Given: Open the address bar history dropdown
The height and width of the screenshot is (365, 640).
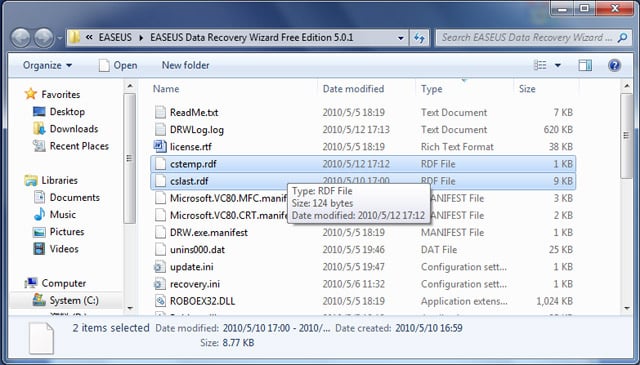Looking at the screenshot, I should coord(401,38).
